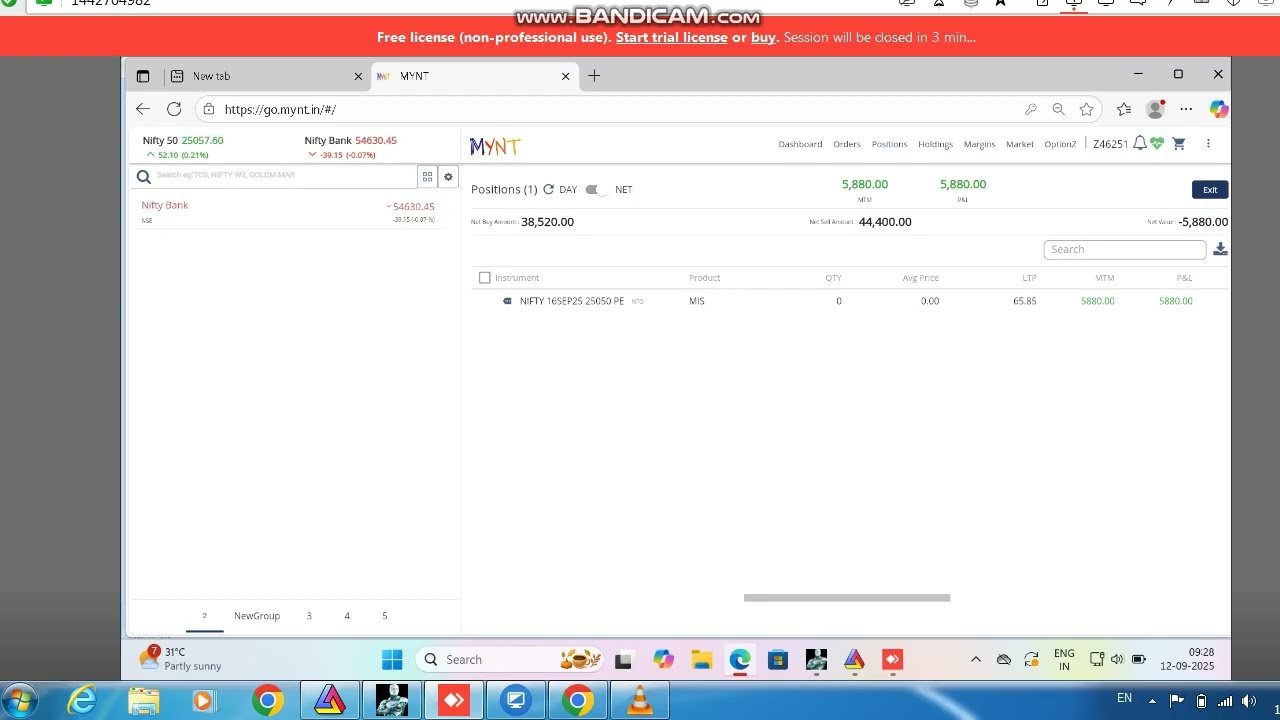Open VLC media player in taskbar
1280x720 pixels.
639,700
